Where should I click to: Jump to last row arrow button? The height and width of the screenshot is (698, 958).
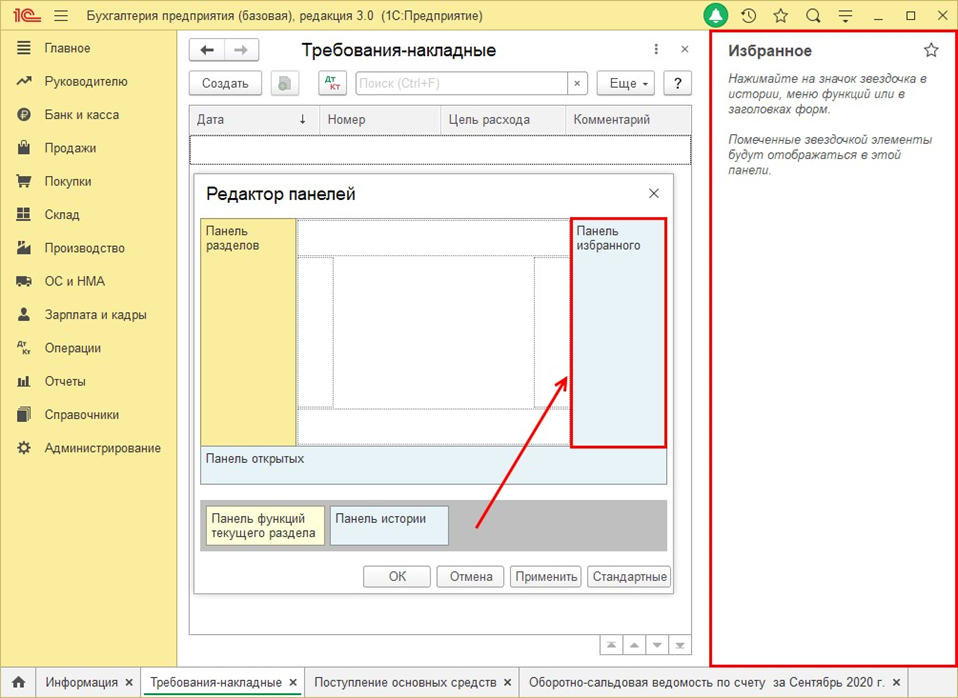point(680,645)
